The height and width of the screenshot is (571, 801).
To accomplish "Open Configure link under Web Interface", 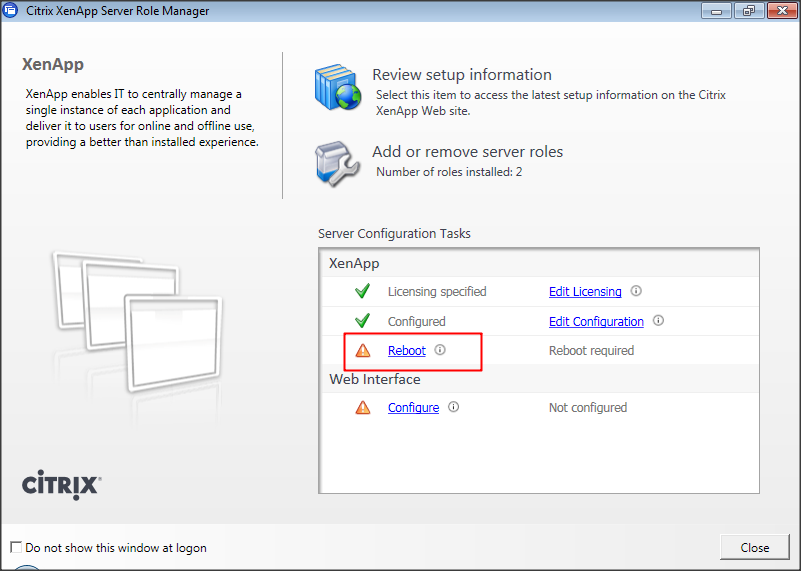I will click(x=413, y=407).
